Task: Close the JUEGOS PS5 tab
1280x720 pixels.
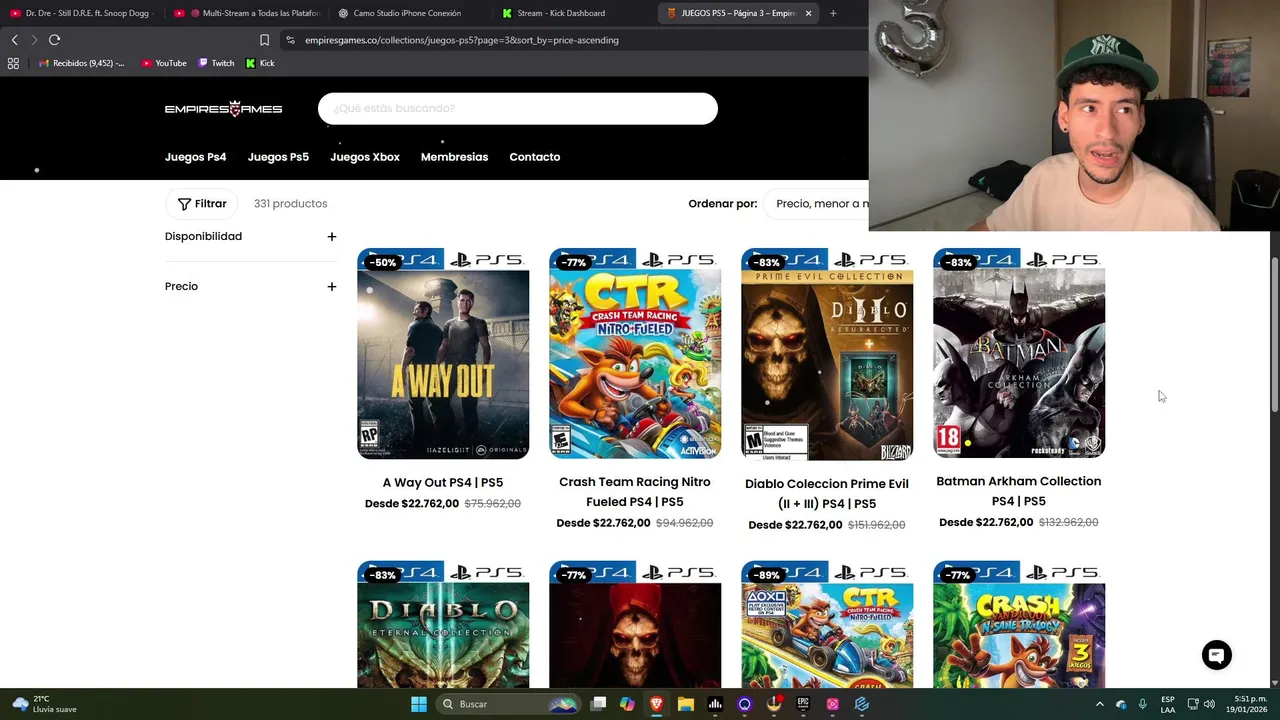Action: [808, 13]
